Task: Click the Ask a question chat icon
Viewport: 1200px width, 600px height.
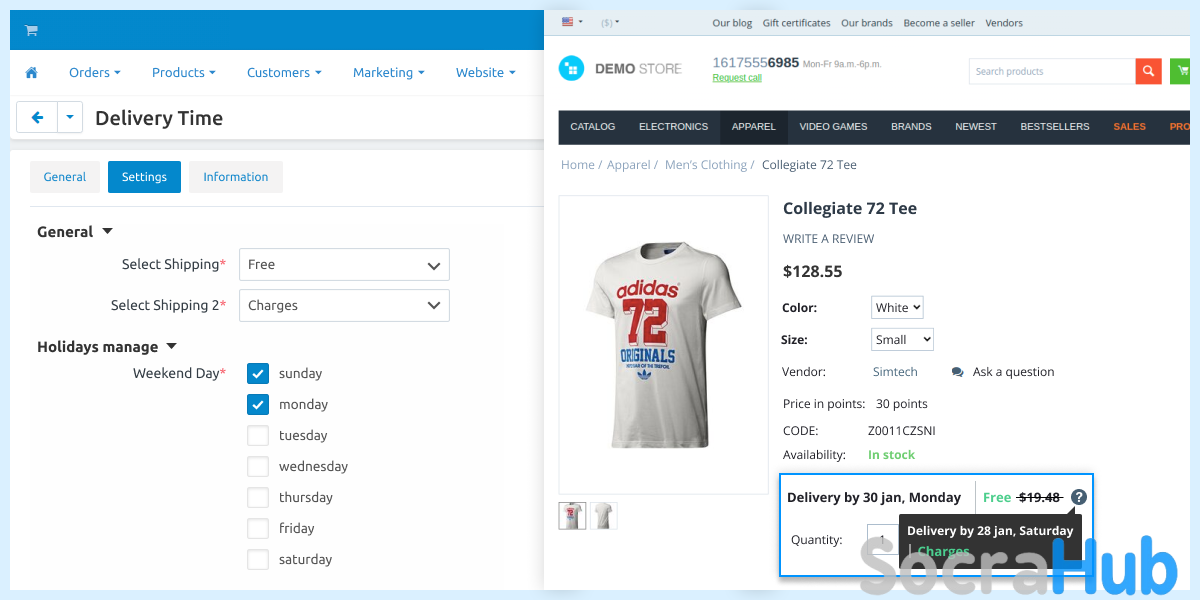Action: coord(958,372)
